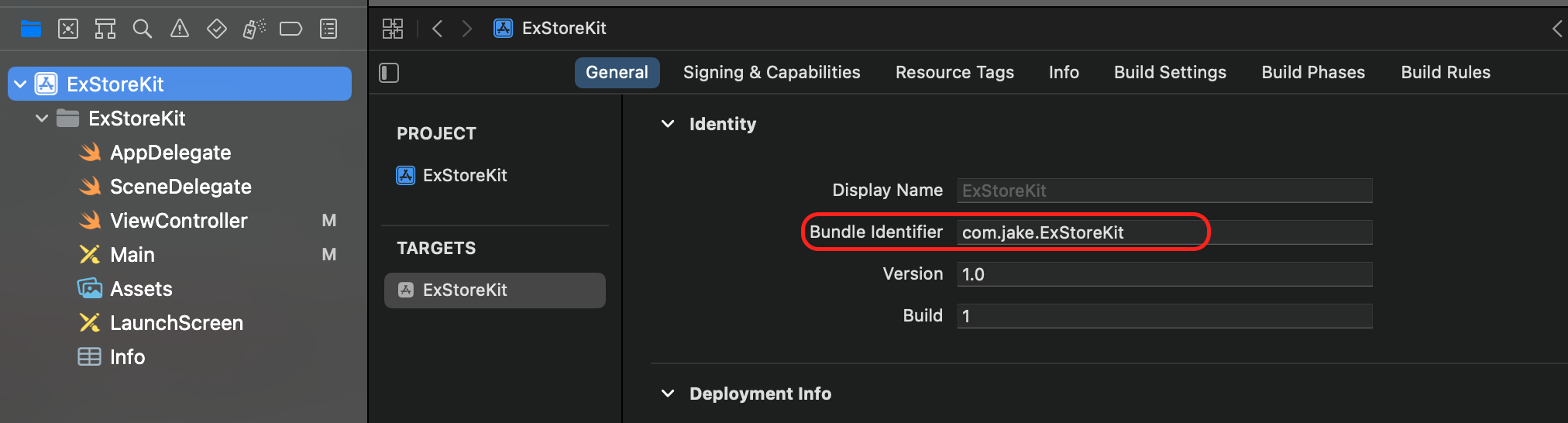Open the Breakpoint navigator
Image resolution: width=1568 pixels, height=423 pixels.
pos(291,29)
